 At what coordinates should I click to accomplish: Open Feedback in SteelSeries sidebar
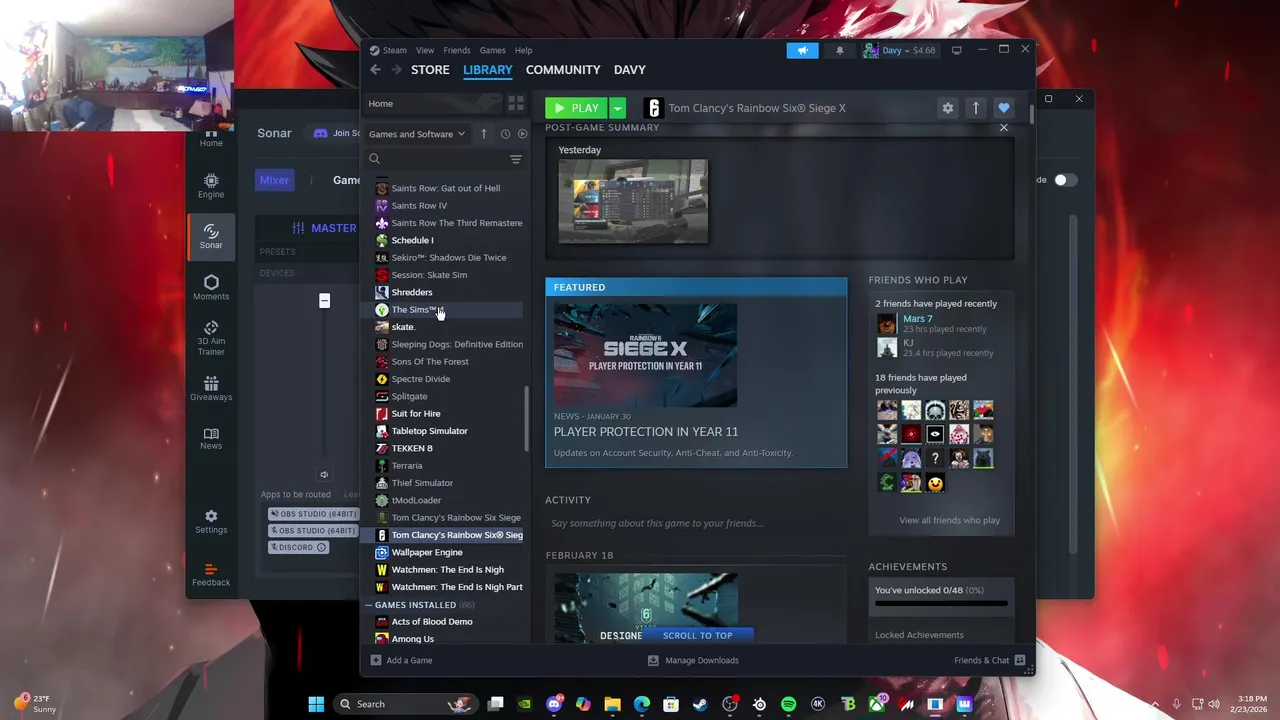click(211, 574)
